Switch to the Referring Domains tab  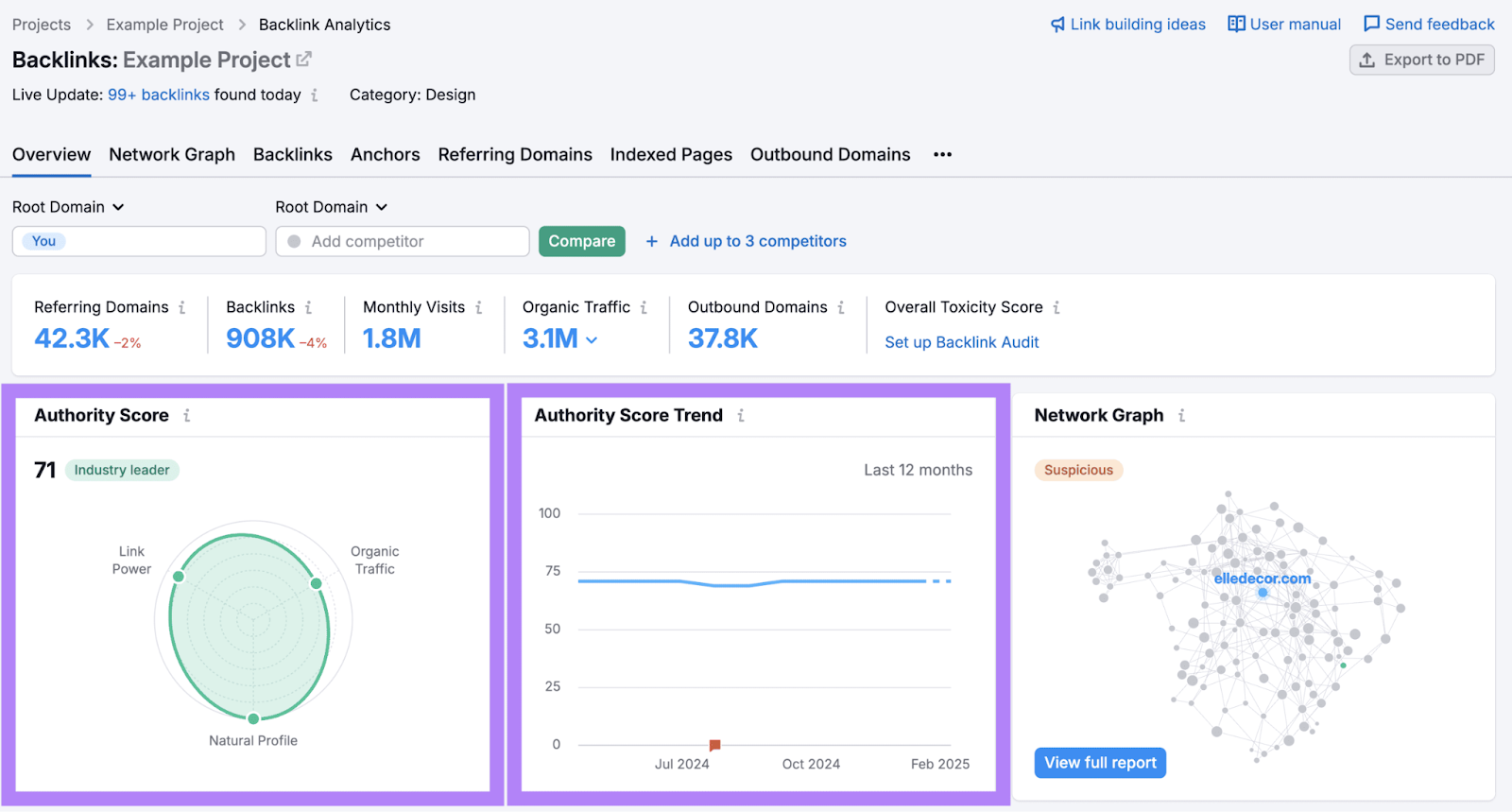pyautogui.click(x=515, y=154)
